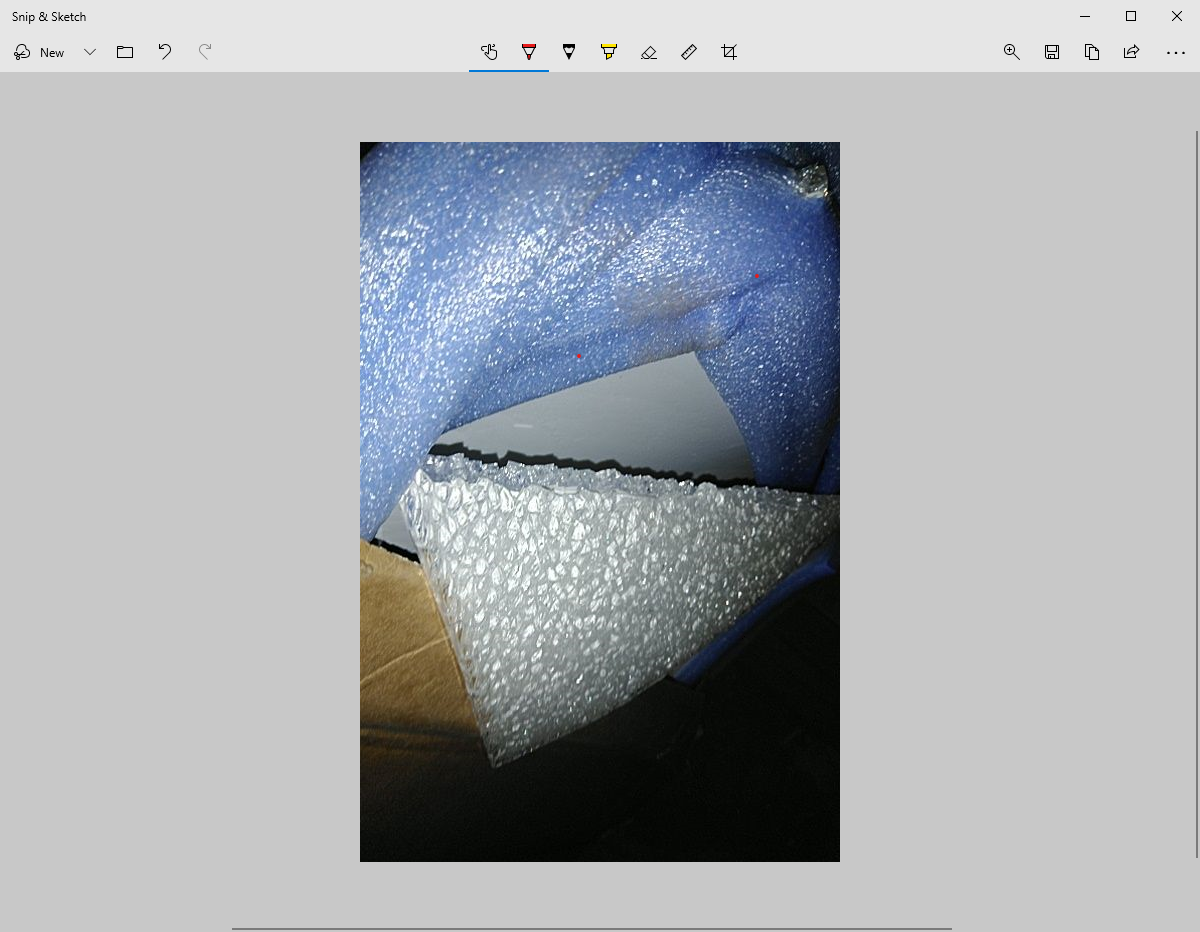Expand the dropdown arrow beside New
This screenshot has width=1200, height=932.
[89, 52]
